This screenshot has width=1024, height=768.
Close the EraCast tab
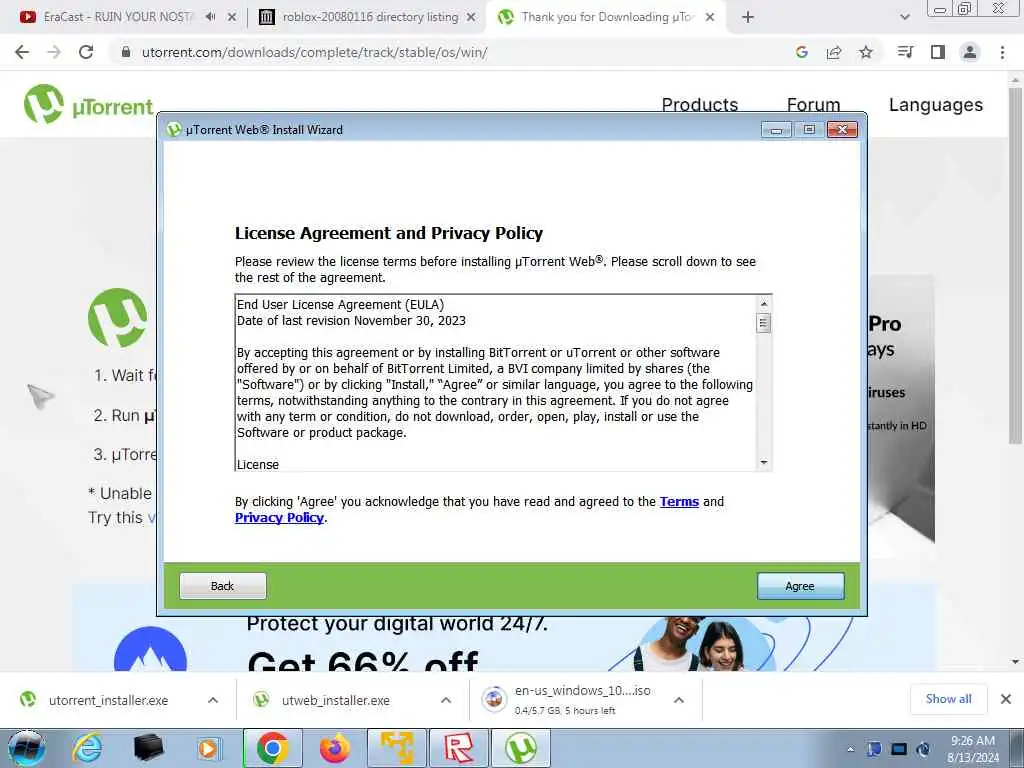click(232, 18)
